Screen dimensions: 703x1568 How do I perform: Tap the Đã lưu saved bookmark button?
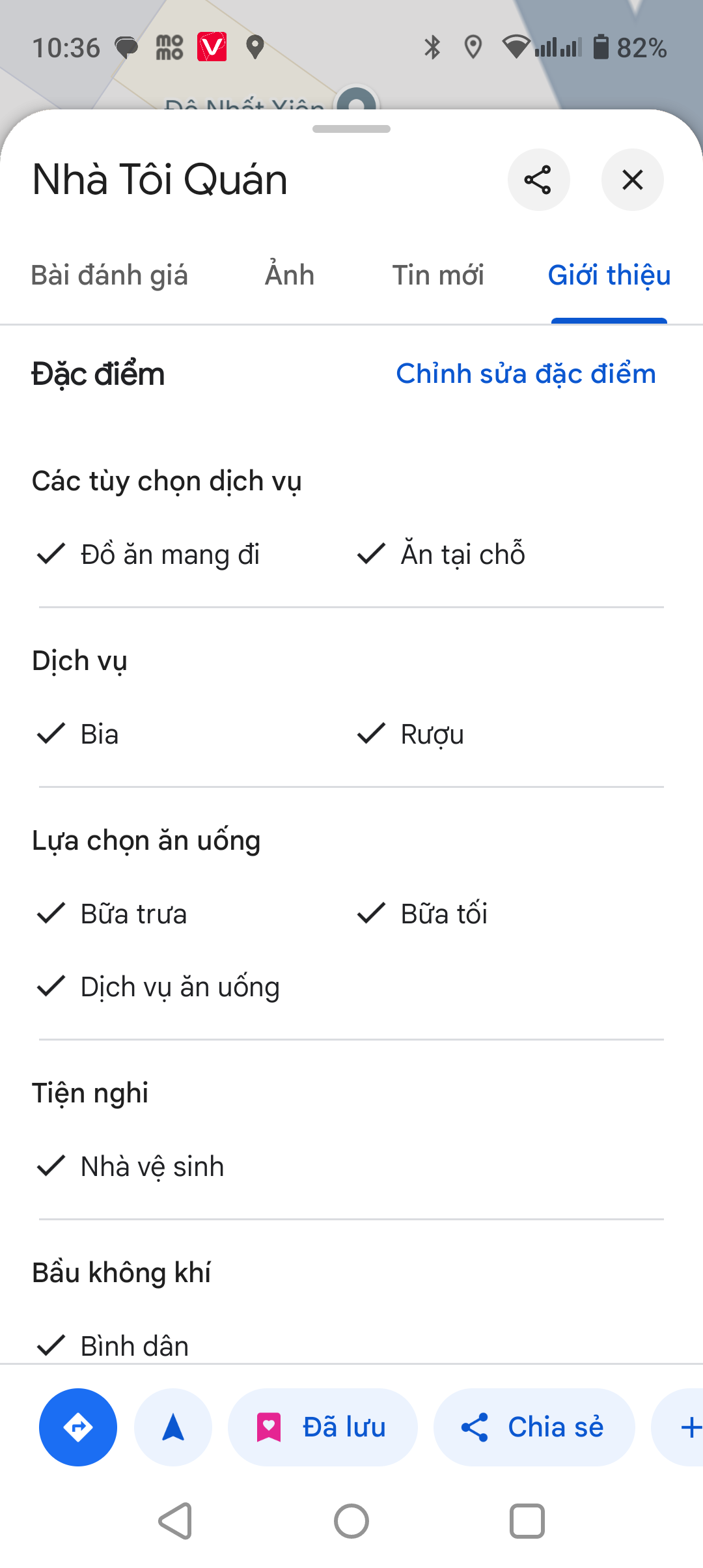click(322, 1427)
